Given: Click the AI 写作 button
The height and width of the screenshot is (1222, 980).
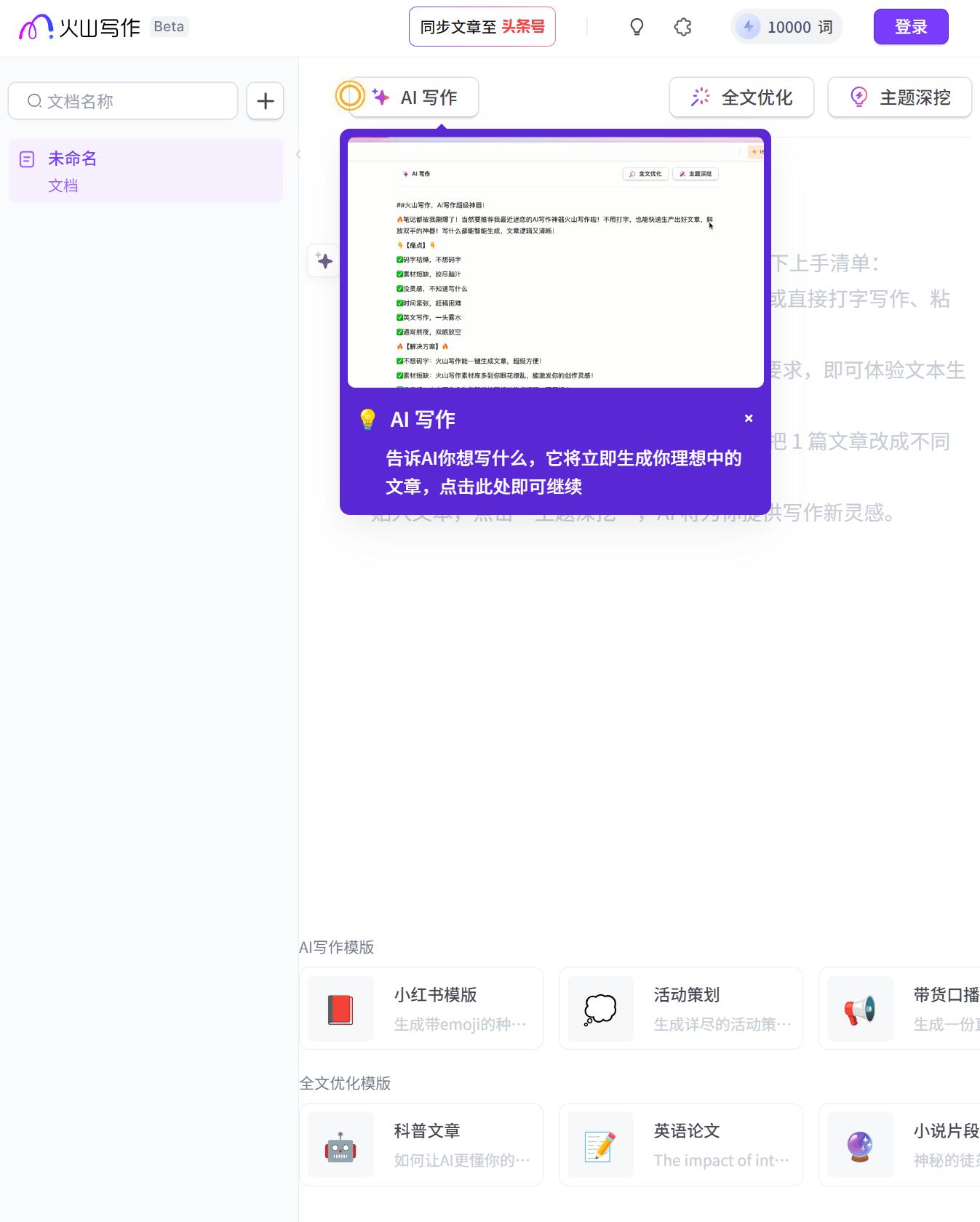Looking at the screenshot, I should 414,97.
